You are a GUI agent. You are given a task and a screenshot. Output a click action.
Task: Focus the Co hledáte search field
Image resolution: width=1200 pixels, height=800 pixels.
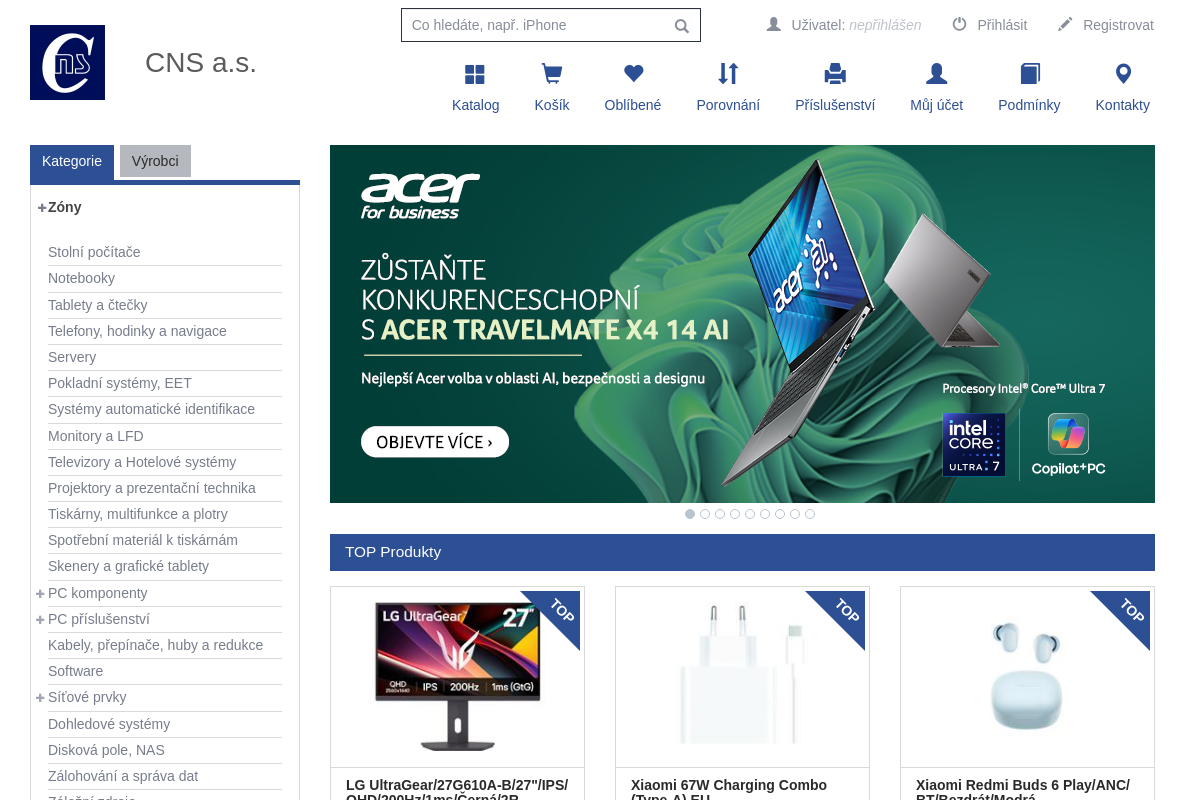(x=535, y=25)
